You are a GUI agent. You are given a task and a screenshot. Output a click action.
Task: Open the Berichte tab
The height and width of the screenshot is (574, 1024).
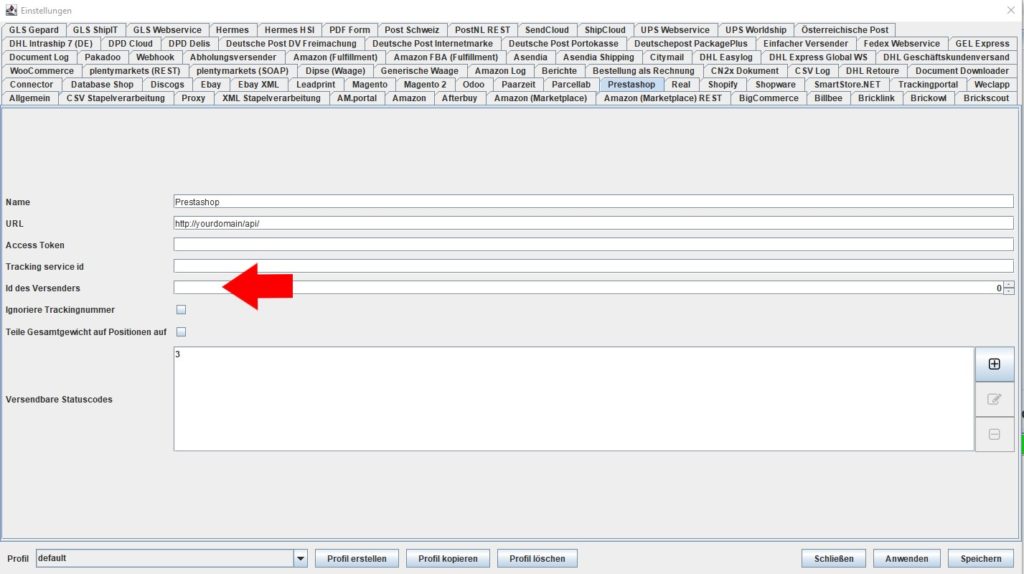(x=559, y=71)
